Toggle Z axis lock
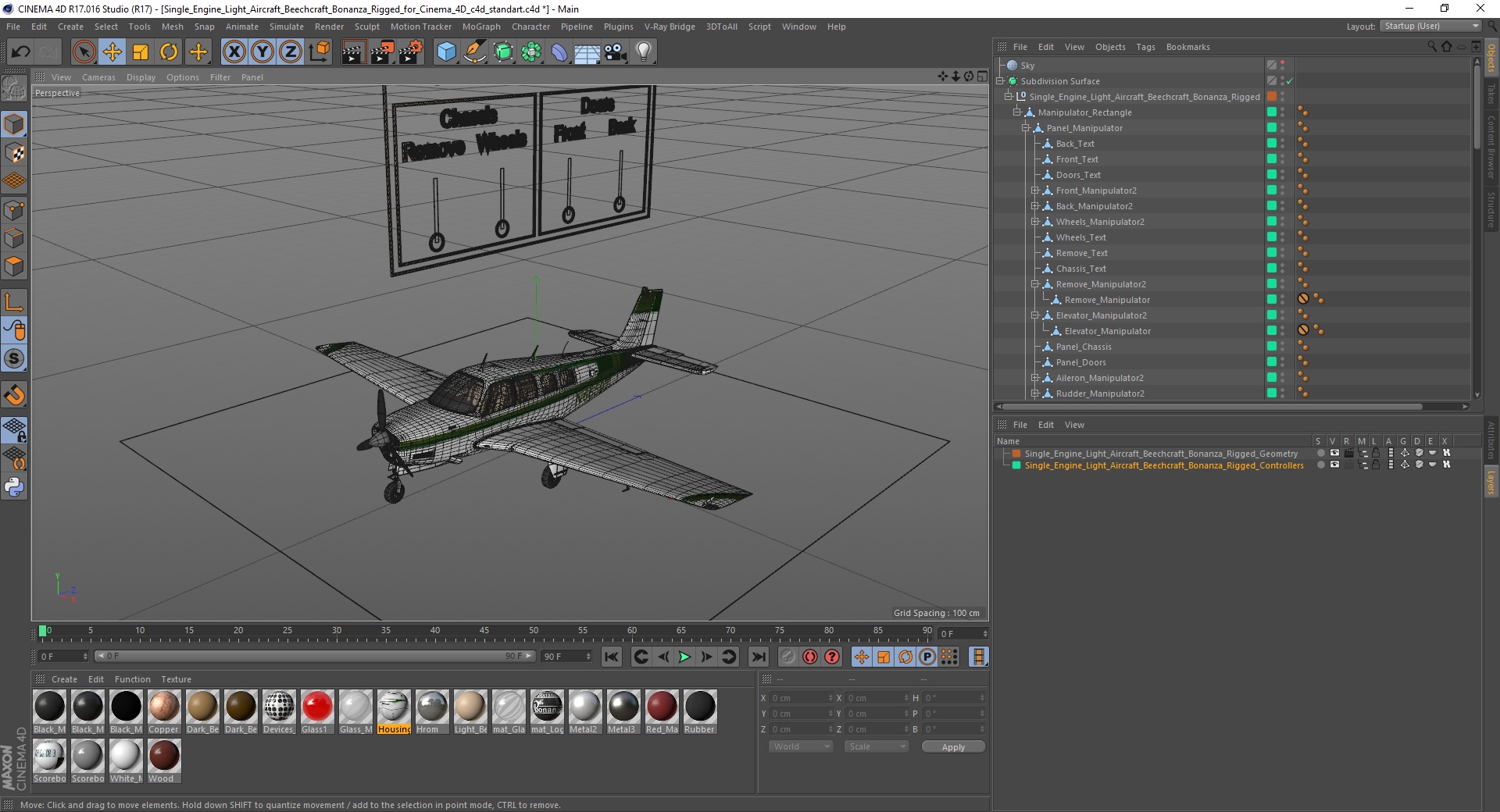 tap(290, 52)
